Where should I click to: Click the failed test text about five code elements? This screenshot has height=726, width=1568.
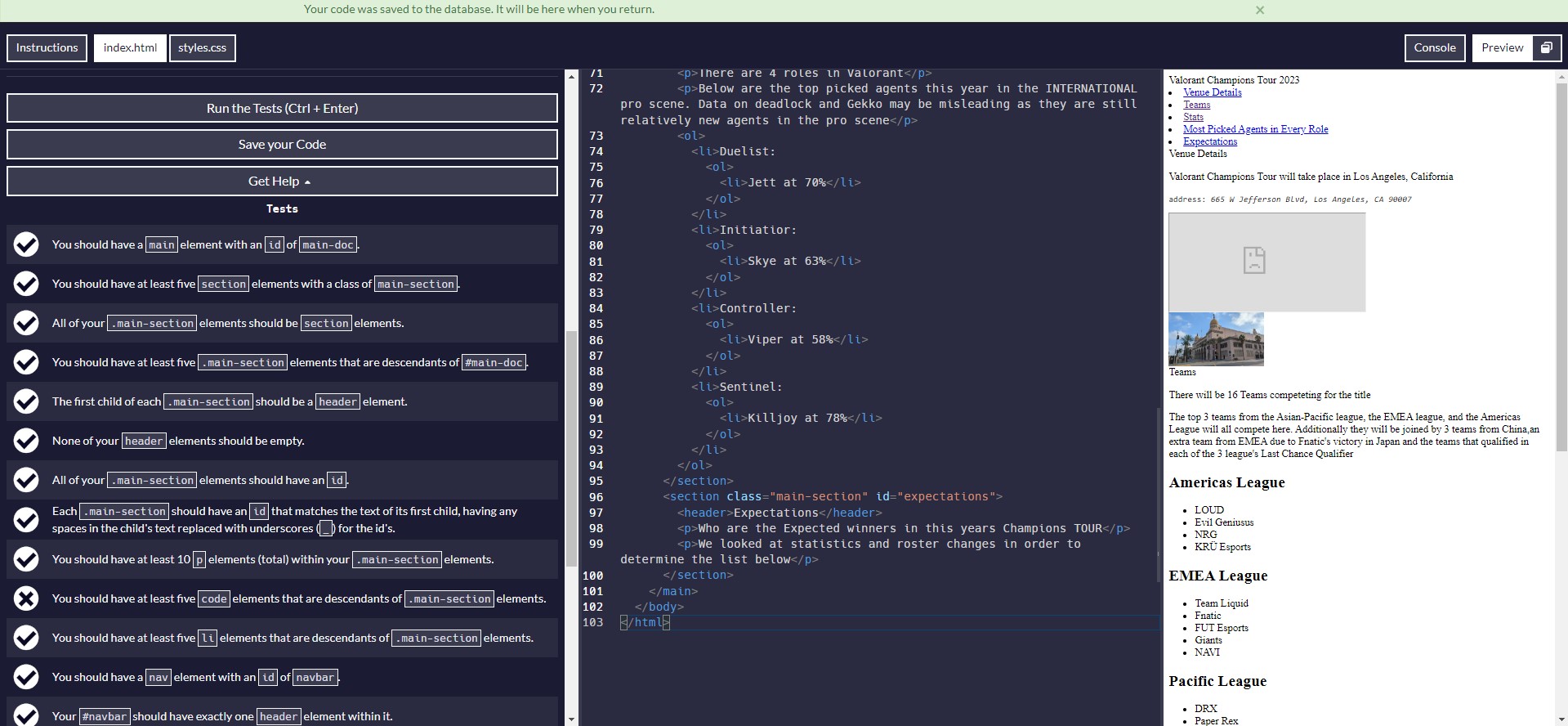pos(299,598)
